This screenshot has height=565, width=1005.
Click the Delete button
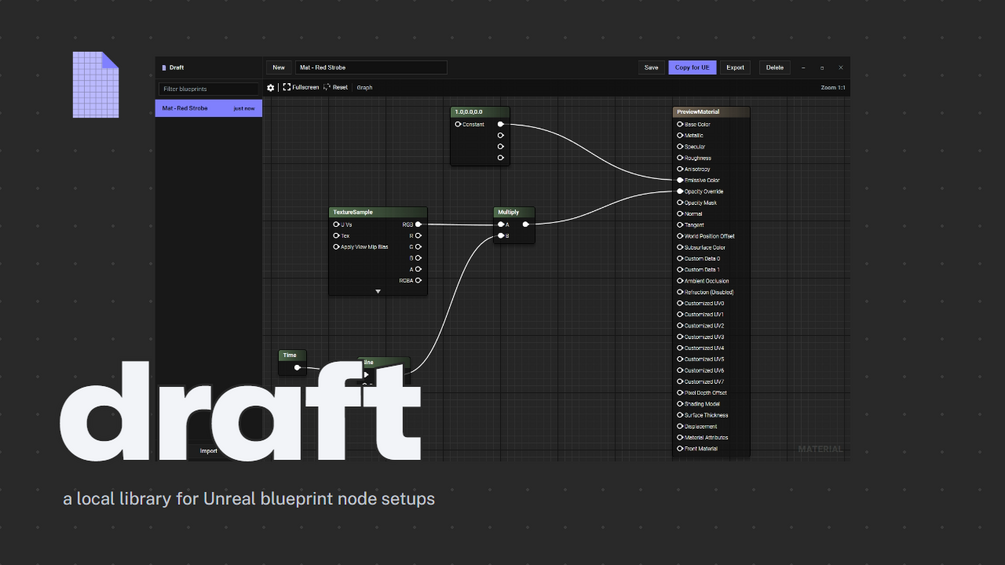[x=774, y=67]
